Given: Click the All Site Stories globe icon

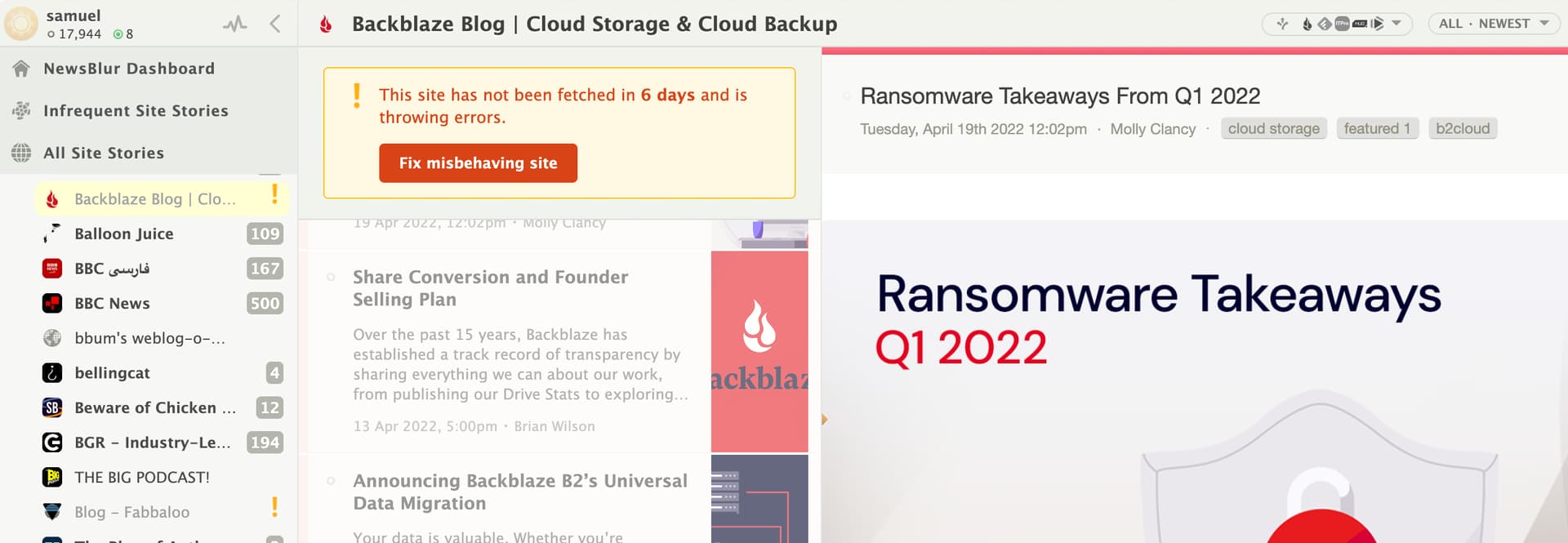Looking at the screenshot, I should click(x=21, y=153).
